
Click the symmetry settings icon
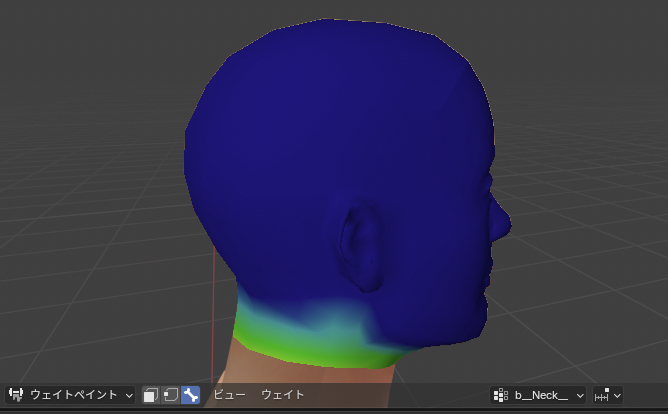[603, 395]
